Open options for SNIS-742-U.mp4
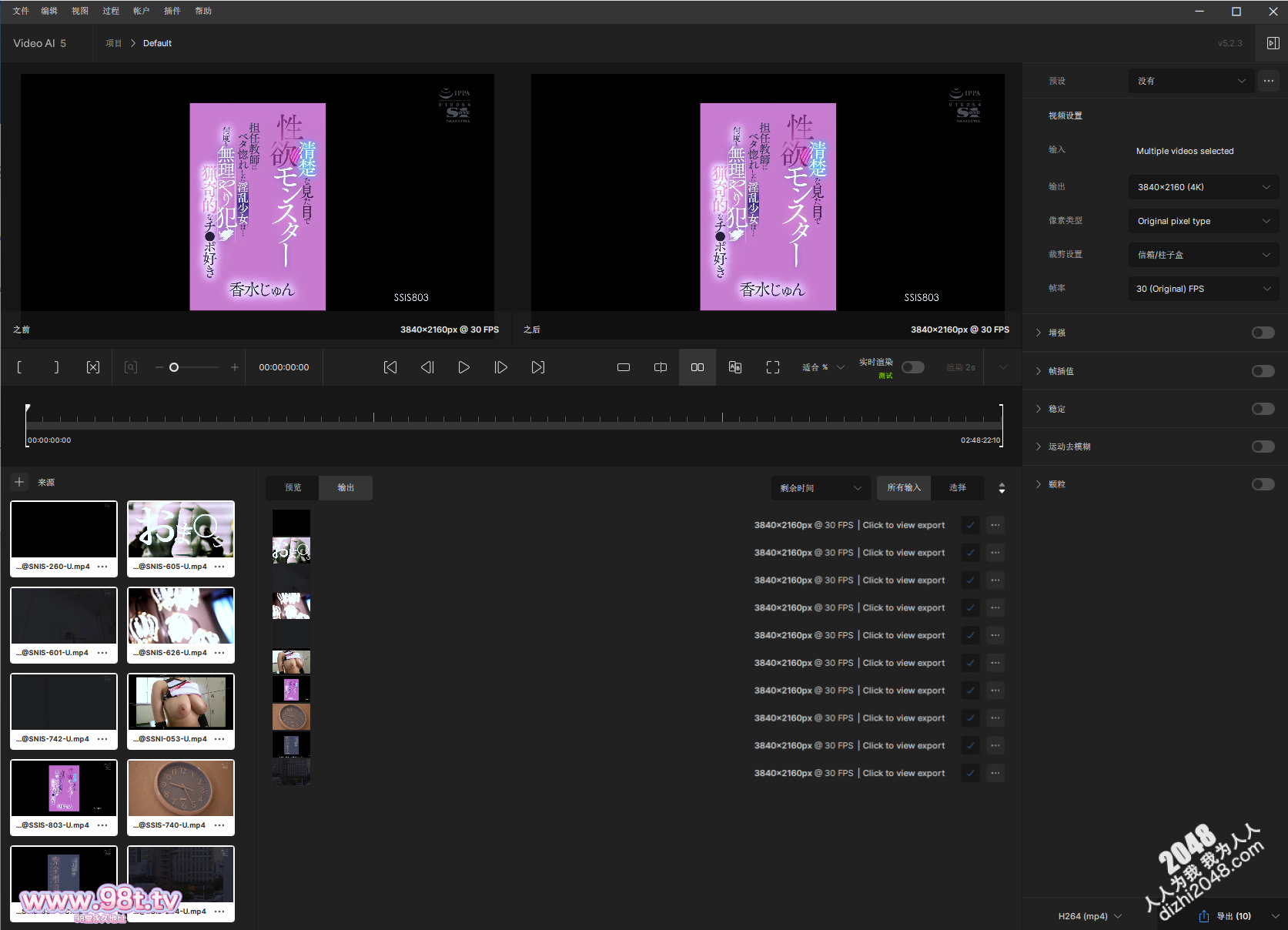 (102, 739)
